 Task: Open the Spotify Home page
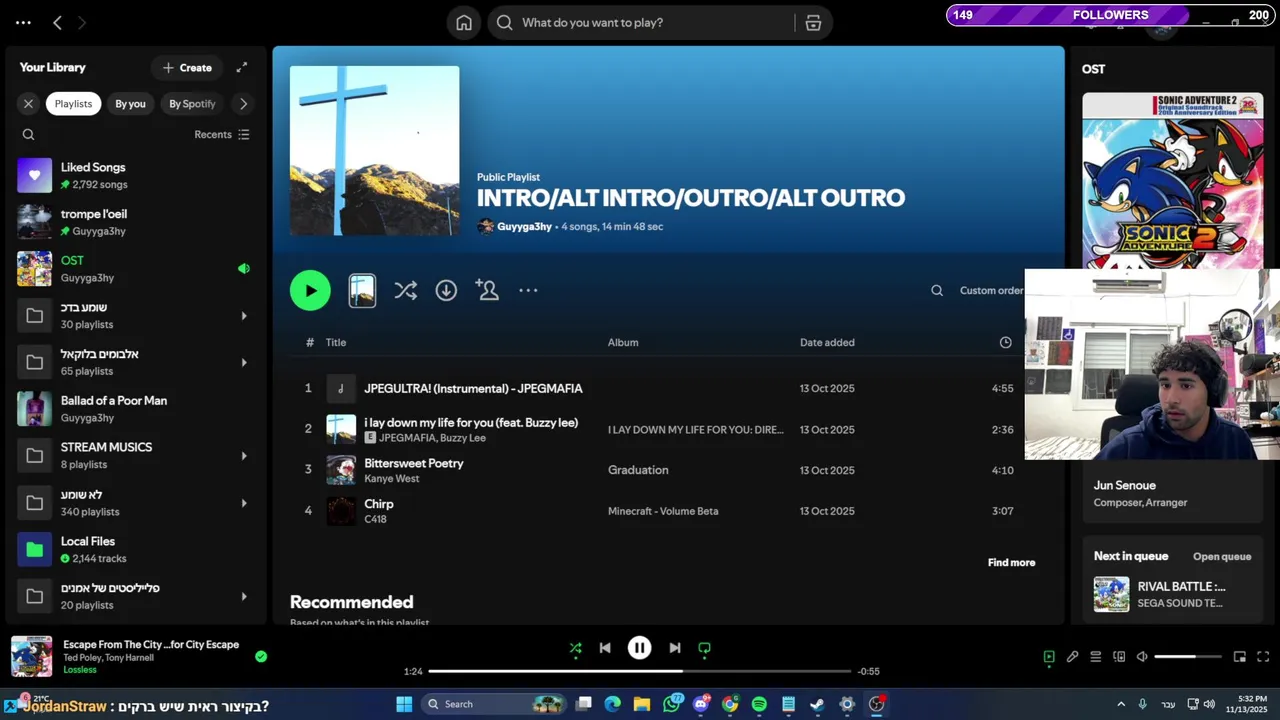pos(464,23)
